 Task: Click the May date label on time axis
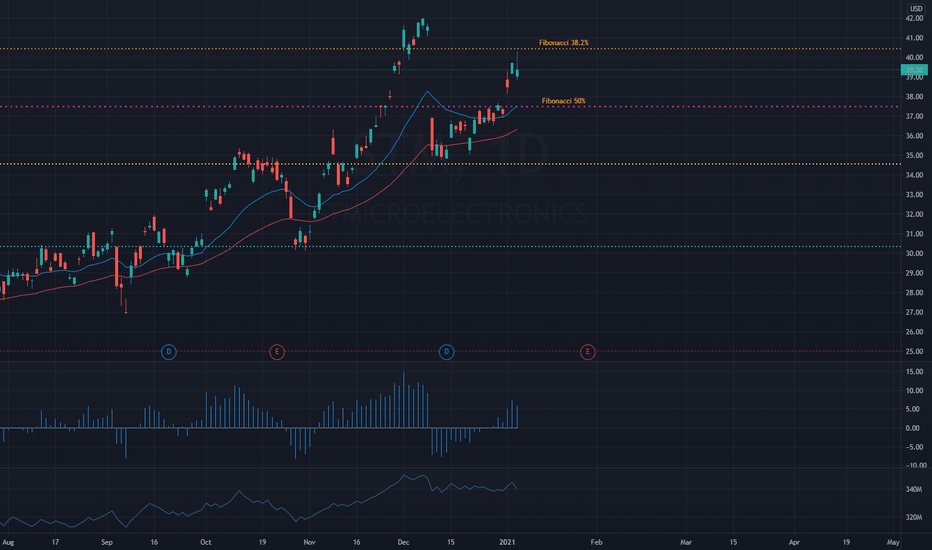tap(893, 542)
